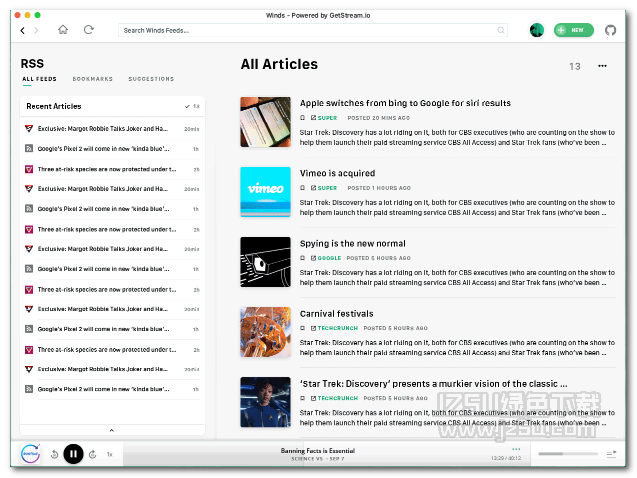Collapse the Recent Articles panel chevron
This screenshot has width=637, height=478.
coord(112,430)
